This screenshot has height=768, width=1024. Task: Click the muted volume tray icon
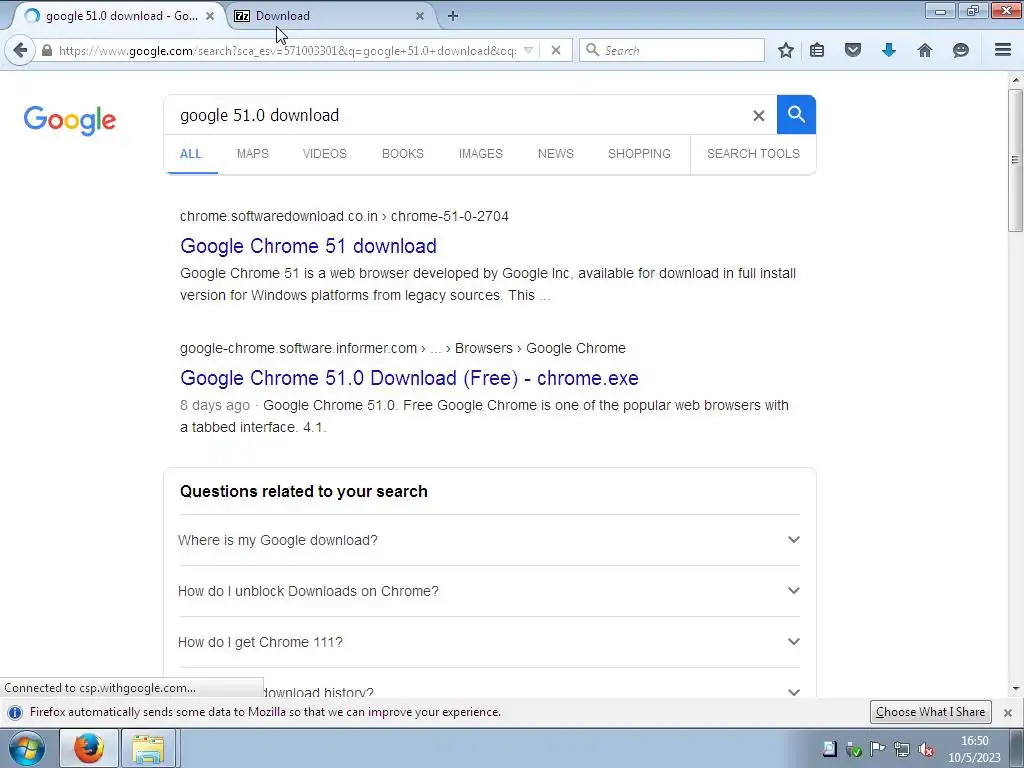click(925, 750)
